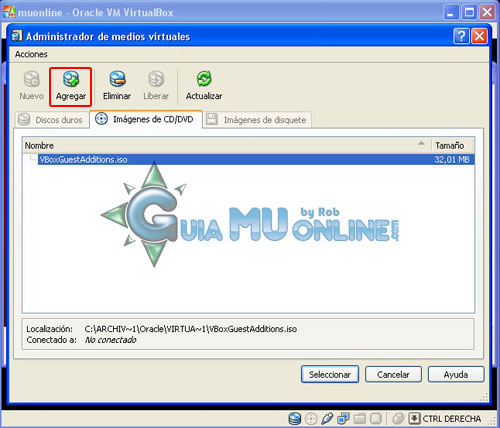Click the 32,01 MB size value
The width and height of the screenshot is (500, 428).
[x=452, y=159]
